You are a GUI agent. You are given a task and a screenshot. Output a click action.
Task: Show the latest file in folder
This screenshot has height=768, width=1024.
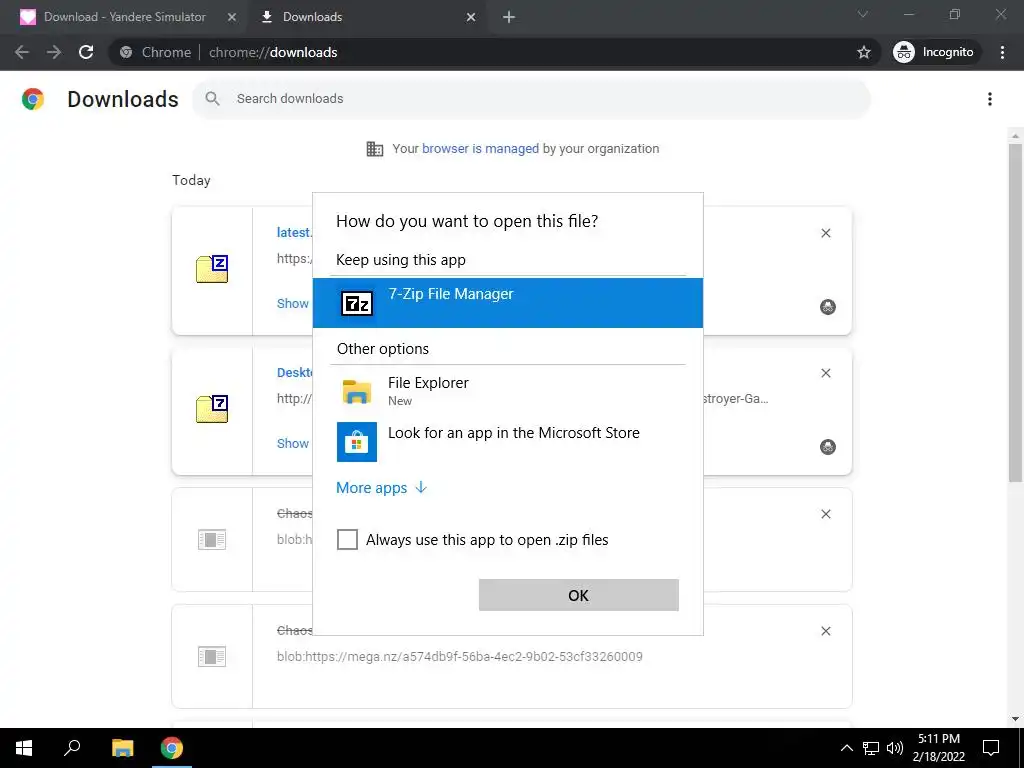click(x=293, y=303)
